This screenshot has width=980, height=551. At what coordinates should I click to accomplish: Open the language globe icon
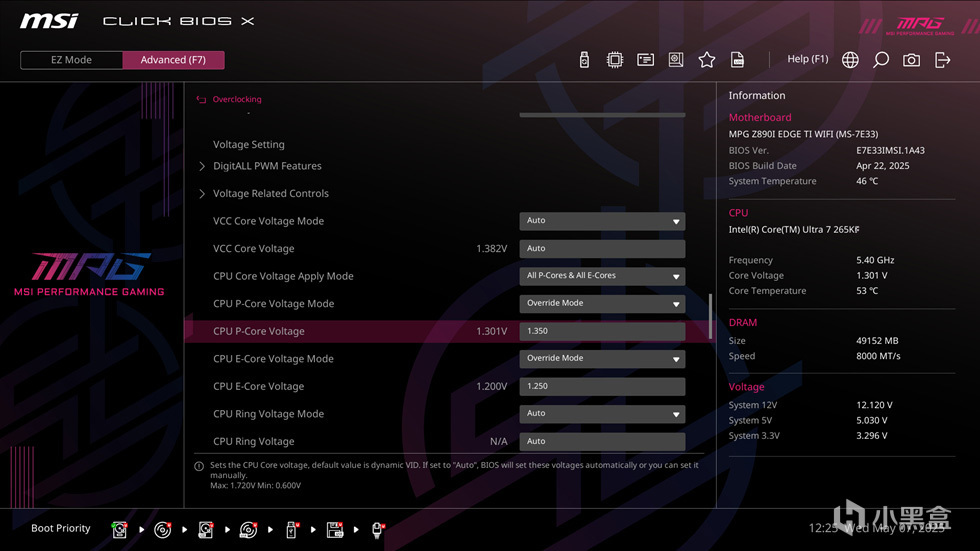click(850, 60)
